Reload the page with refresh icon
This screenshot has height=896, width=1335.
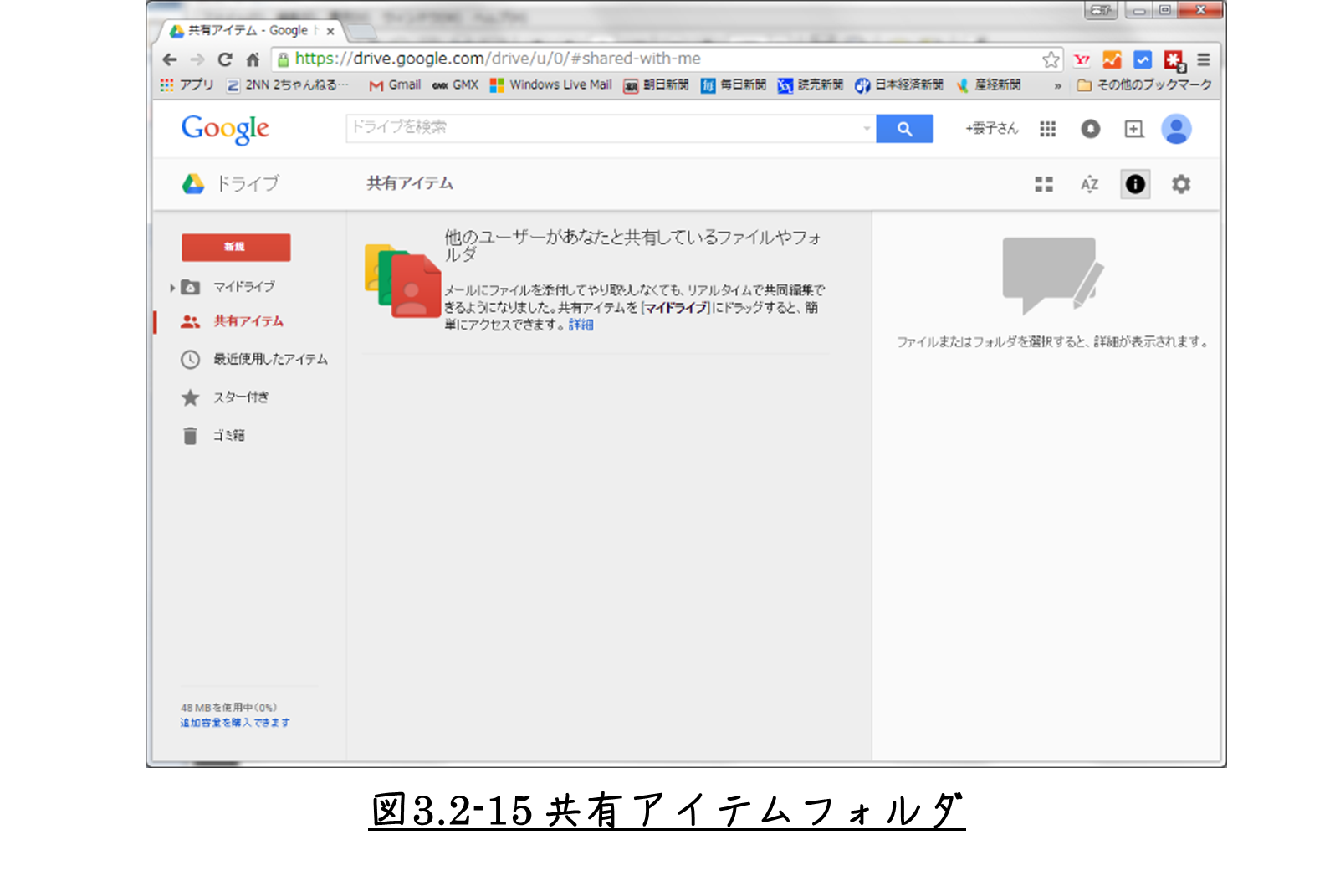click(x=225, y=59)
